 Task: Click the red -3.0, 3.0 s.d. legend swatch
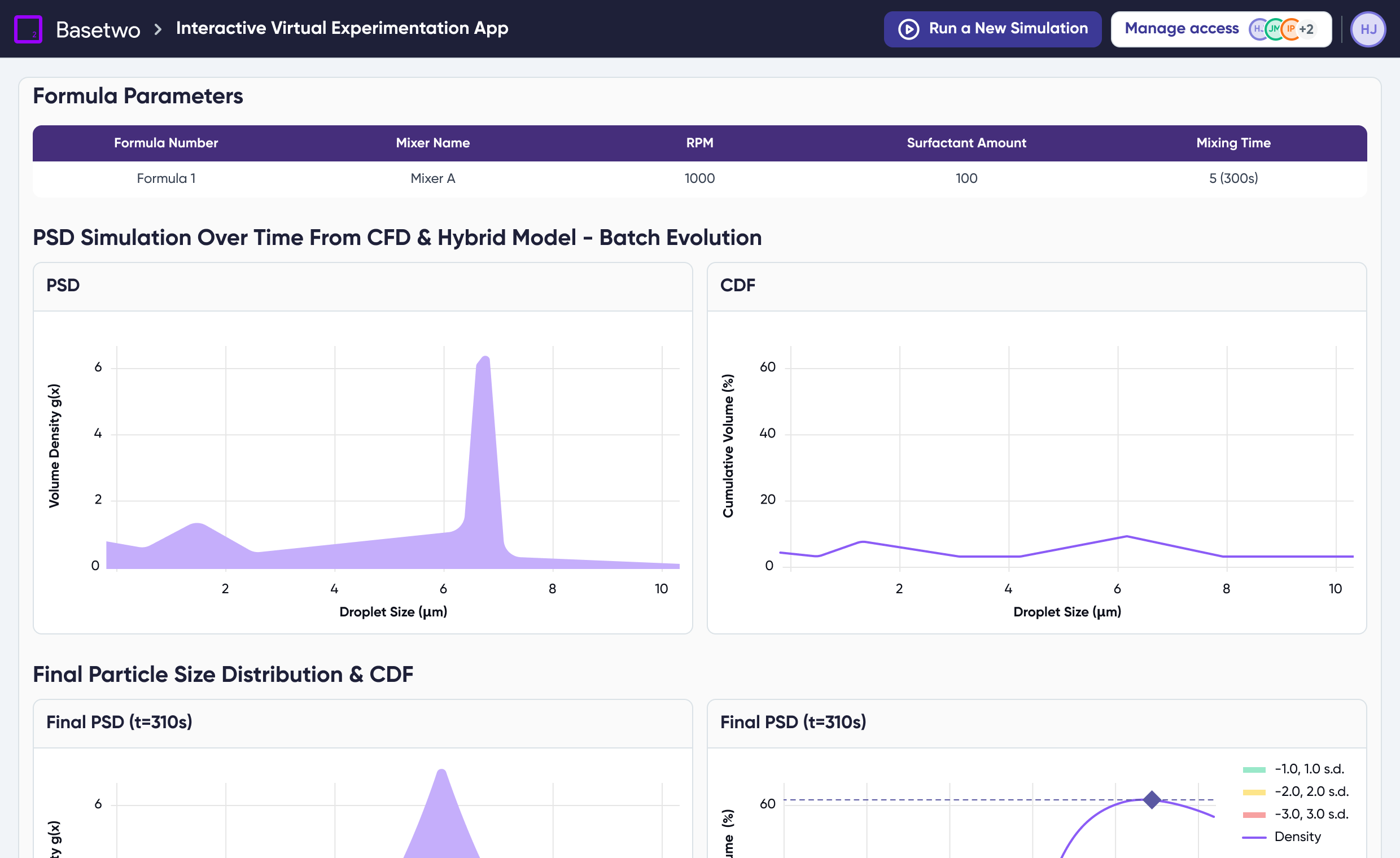click(x=1254, y=815)
